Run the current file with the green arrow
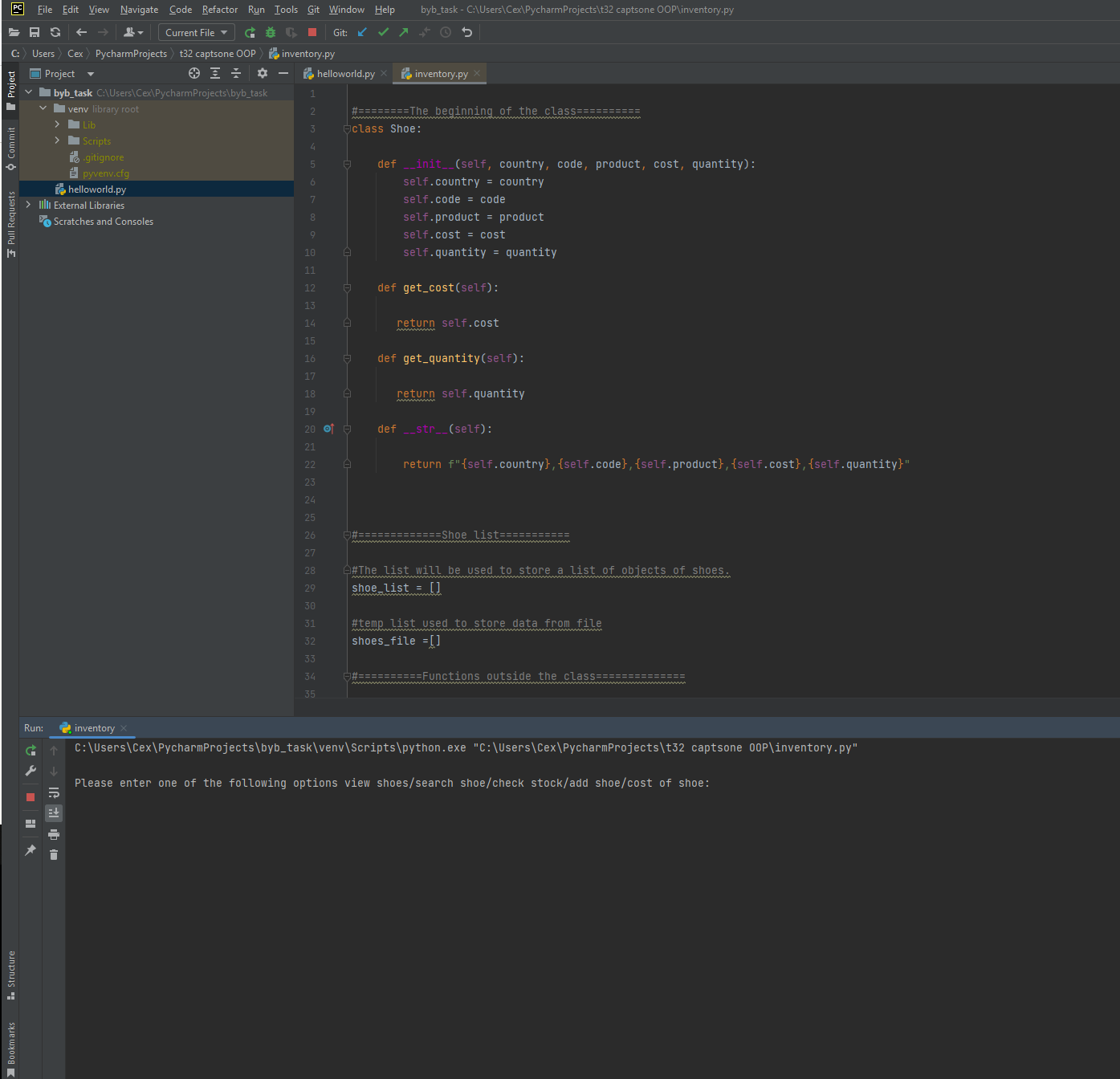1120x1079 pixels. tap(250, 32)
